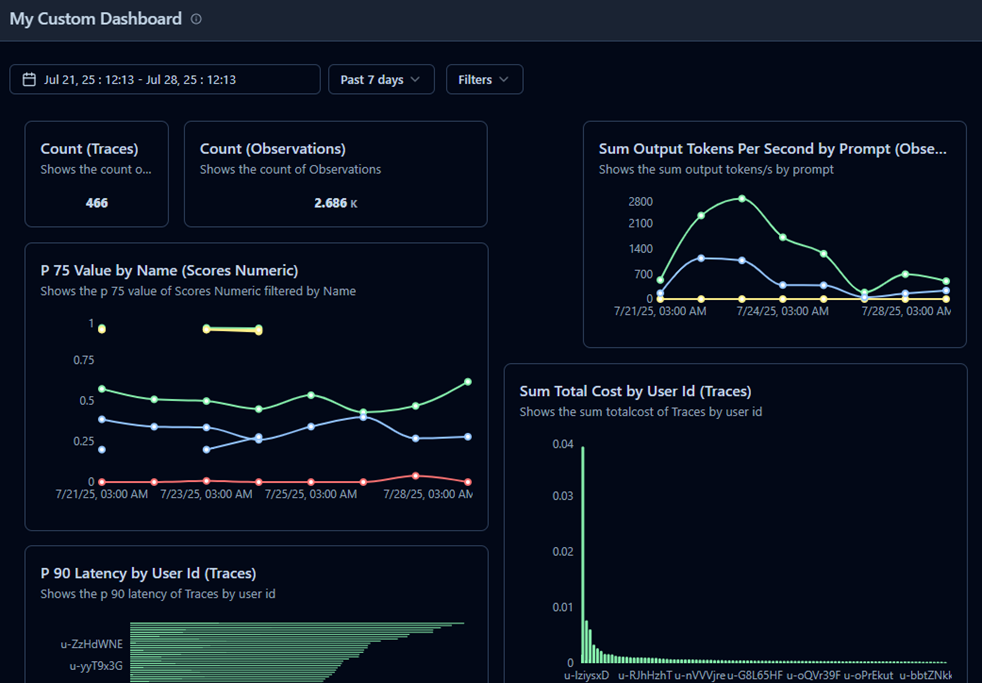Click the tallest green bar in Sum Total Cost chart
This screenshot has width=982, height=683.
coord(583,555)
